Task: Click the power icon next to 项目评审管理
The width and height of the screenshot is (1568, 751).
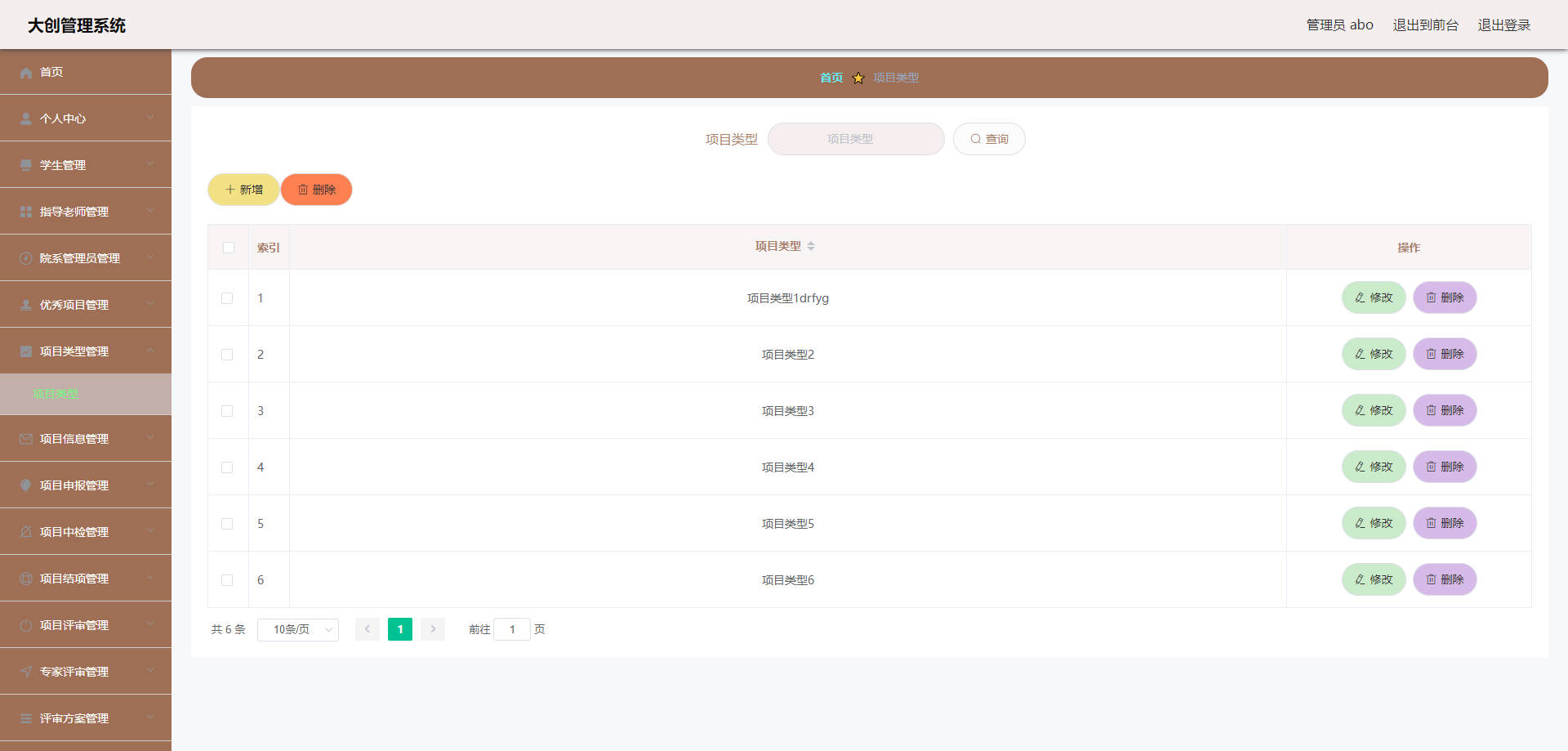Action: [26, 625]
